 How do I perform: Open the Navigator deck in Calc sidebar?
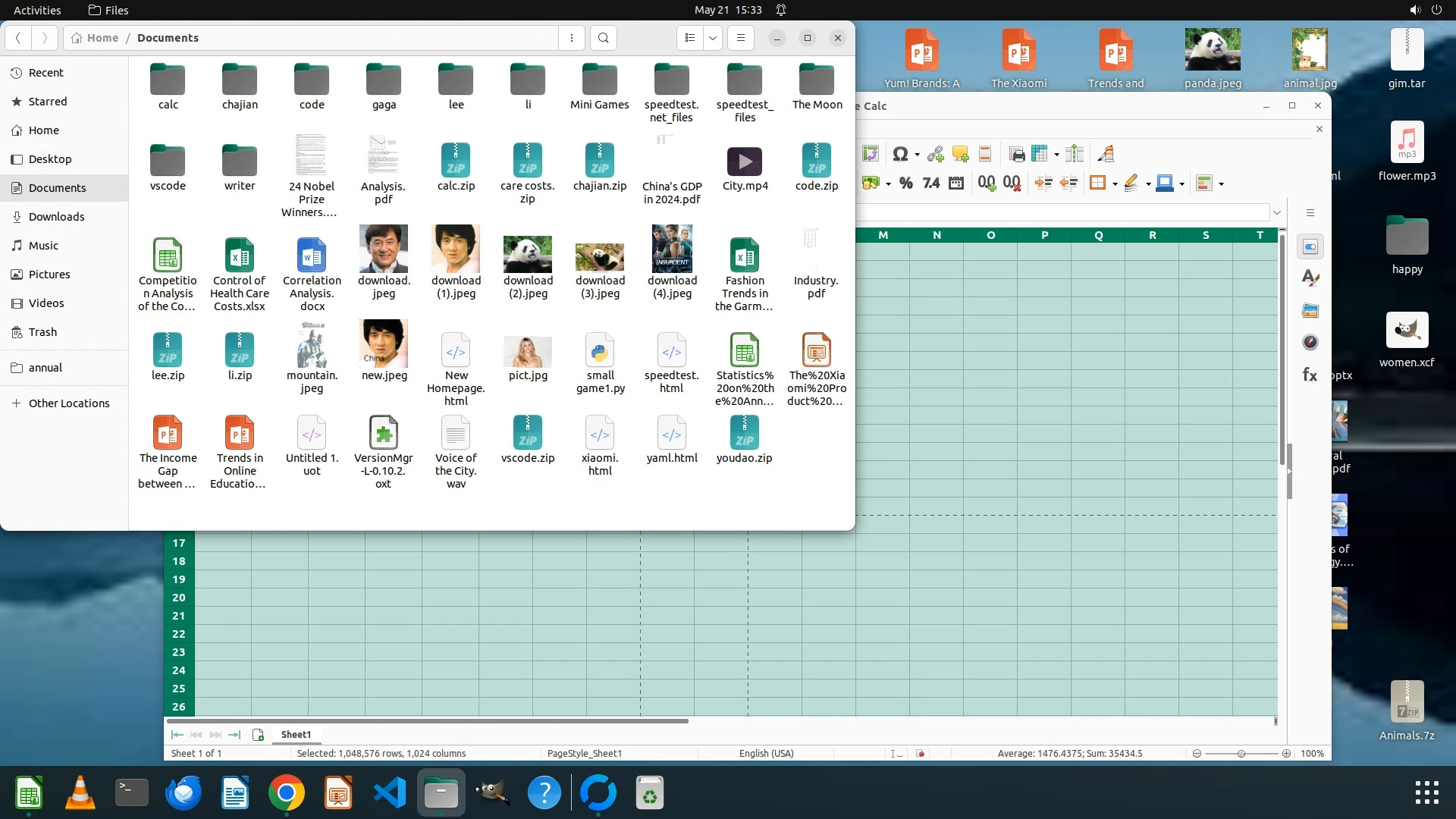coord(1310,343)
